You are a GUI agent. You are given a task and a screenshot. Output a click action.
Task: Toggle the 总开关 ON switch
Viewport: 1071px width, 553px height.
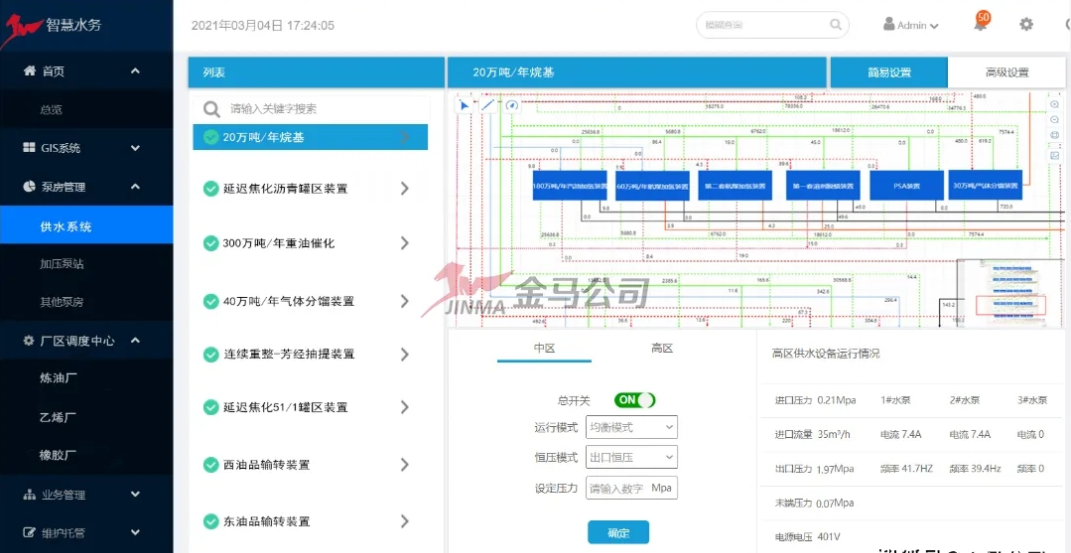point(634,400)
